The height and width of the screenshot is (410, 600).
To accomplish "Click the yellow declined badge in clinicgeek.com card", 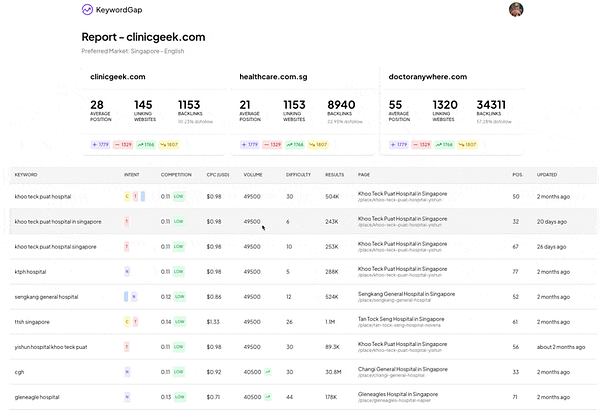I will point(169,145).
